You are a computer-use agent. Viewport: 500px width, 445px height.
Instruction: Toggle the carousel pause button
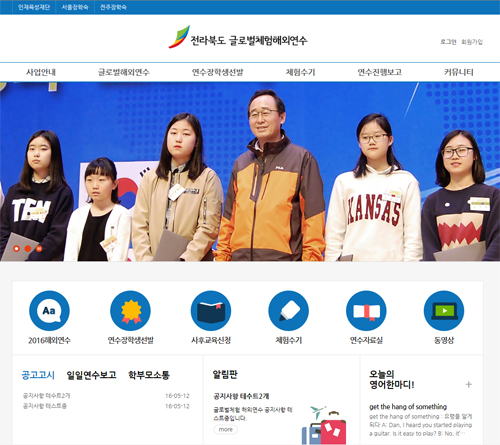coord(39,249)
